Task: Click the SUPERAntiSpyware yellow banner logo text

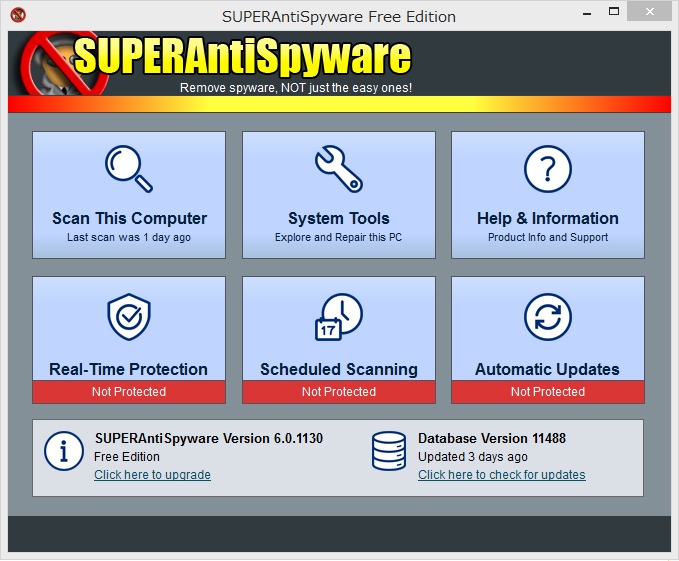Action: 242,56
